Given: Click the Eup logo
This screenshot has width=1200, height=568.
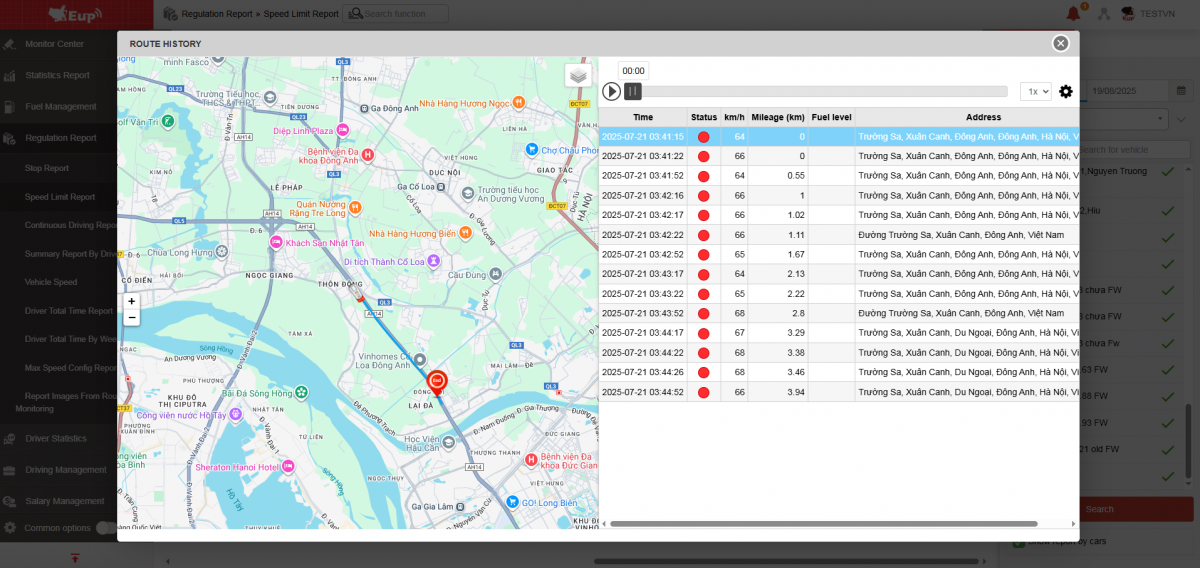Looking at the screenshot, I should (x=77, y=14).
